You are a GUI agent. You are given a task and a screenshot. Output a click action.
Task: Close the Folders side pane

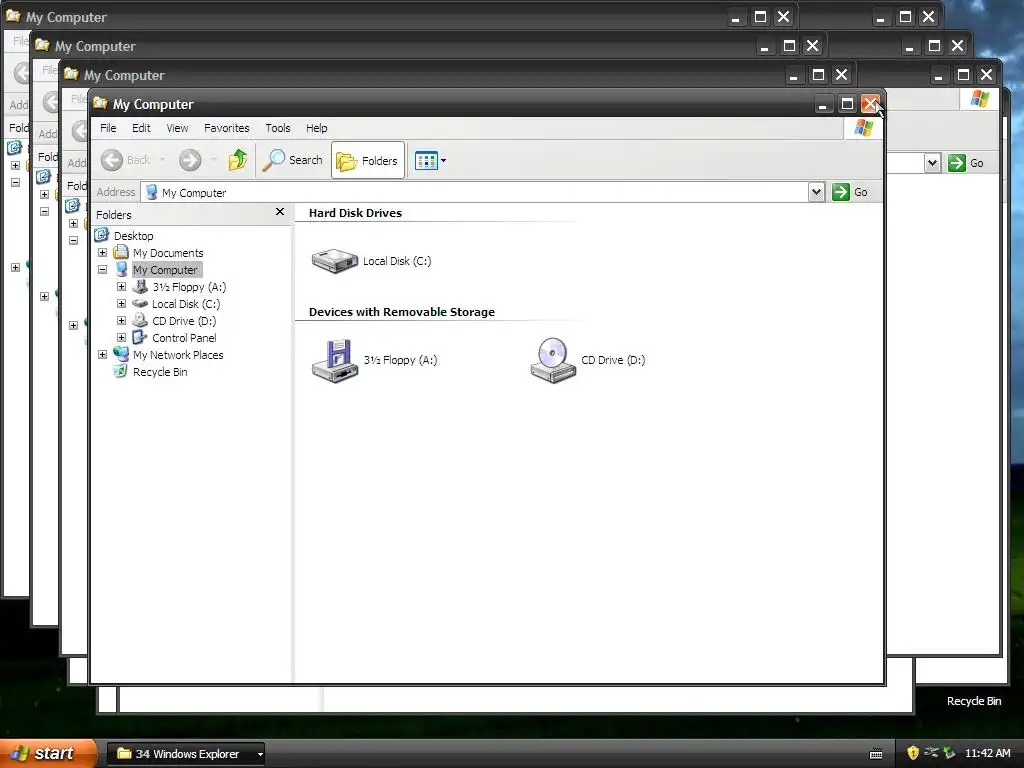click(x=280, y=212)
